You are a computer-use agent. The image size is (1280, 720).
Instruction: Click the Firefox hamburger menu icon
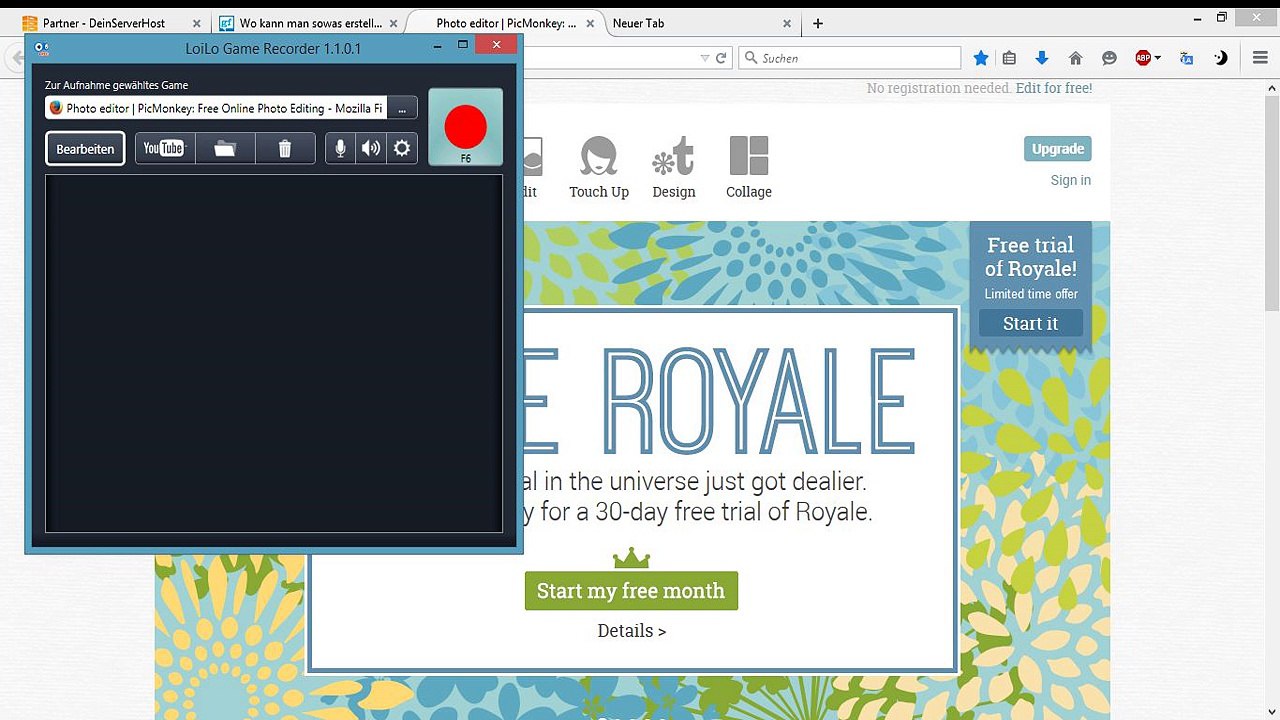point(1261,58)
